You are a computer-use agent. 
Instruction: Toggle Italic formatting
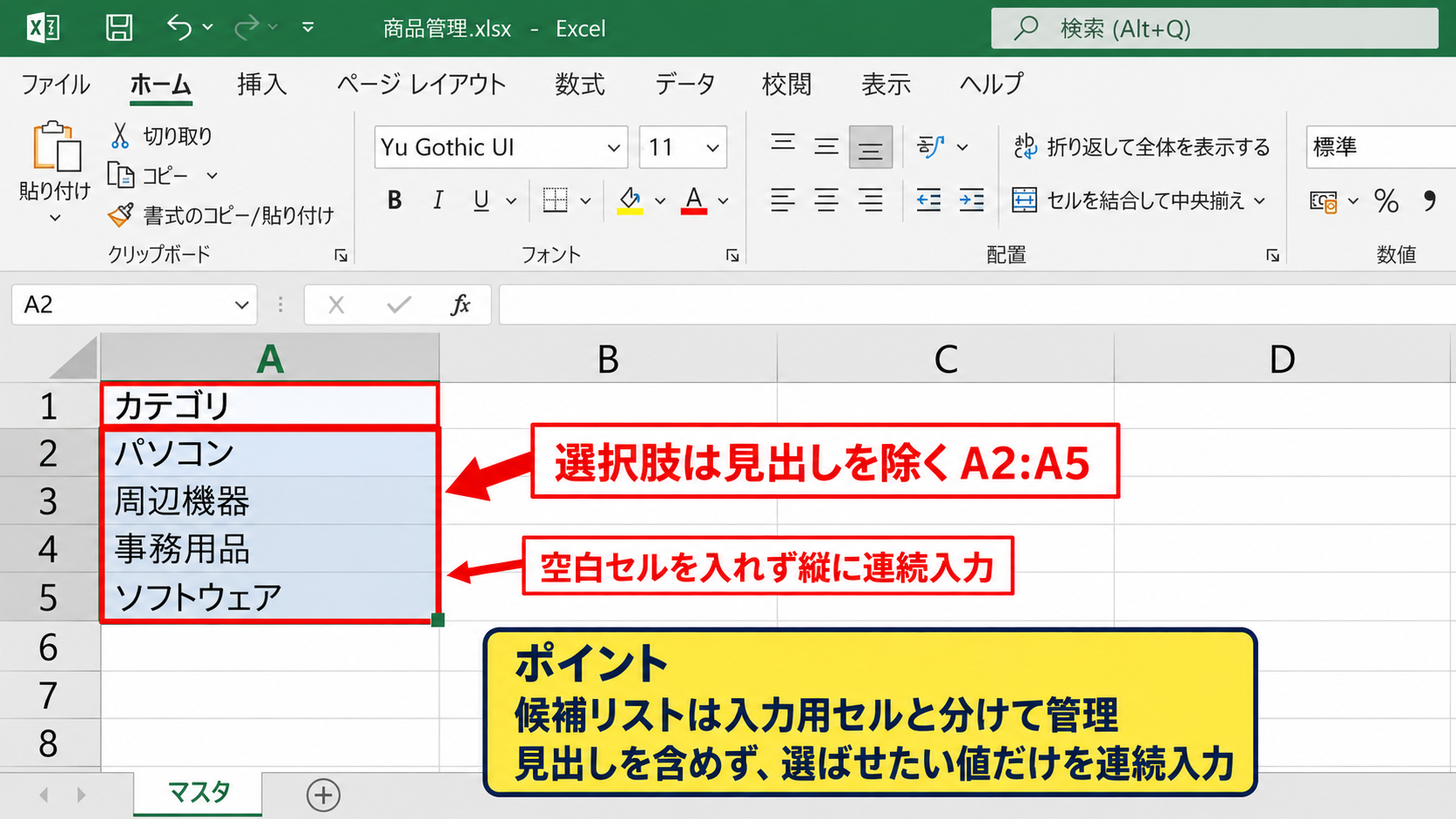438,200
